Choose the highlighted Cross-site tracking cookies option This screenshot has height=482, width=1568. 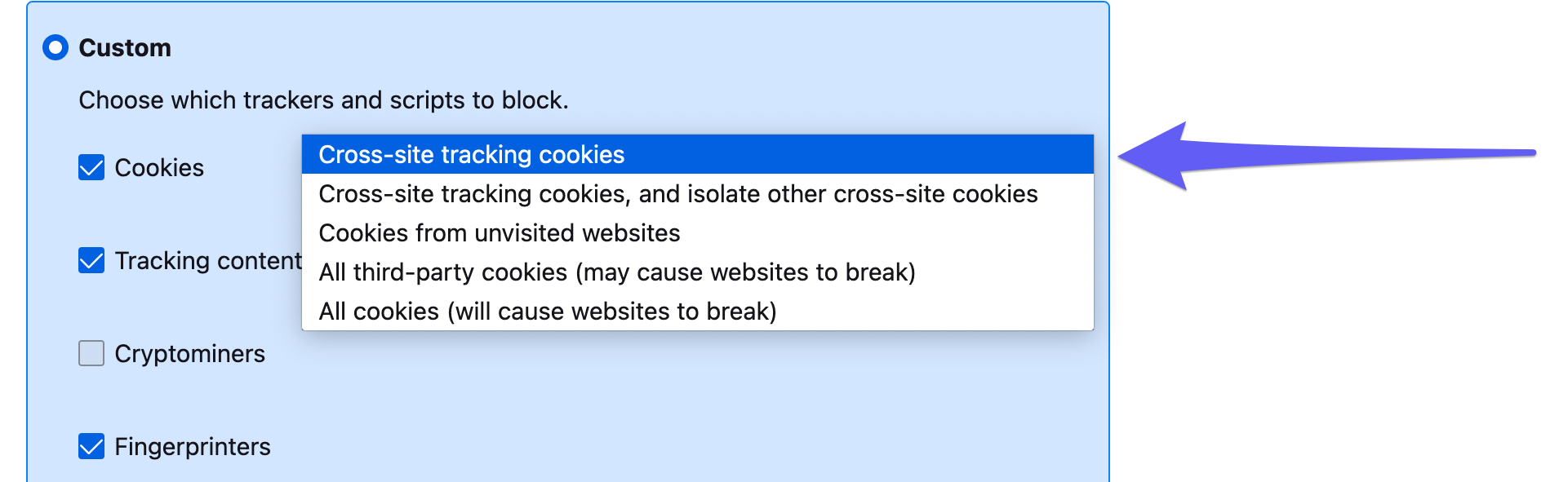coord(471,155)
